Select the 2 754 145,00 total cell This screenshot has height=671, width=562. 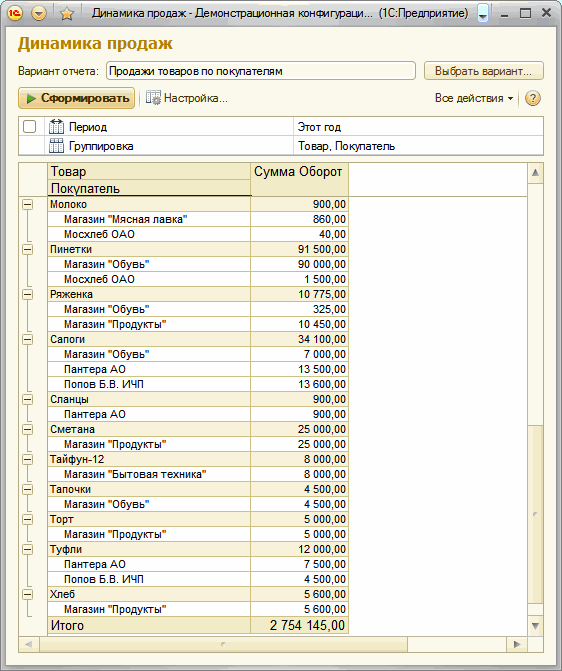[x=299, y=625]
